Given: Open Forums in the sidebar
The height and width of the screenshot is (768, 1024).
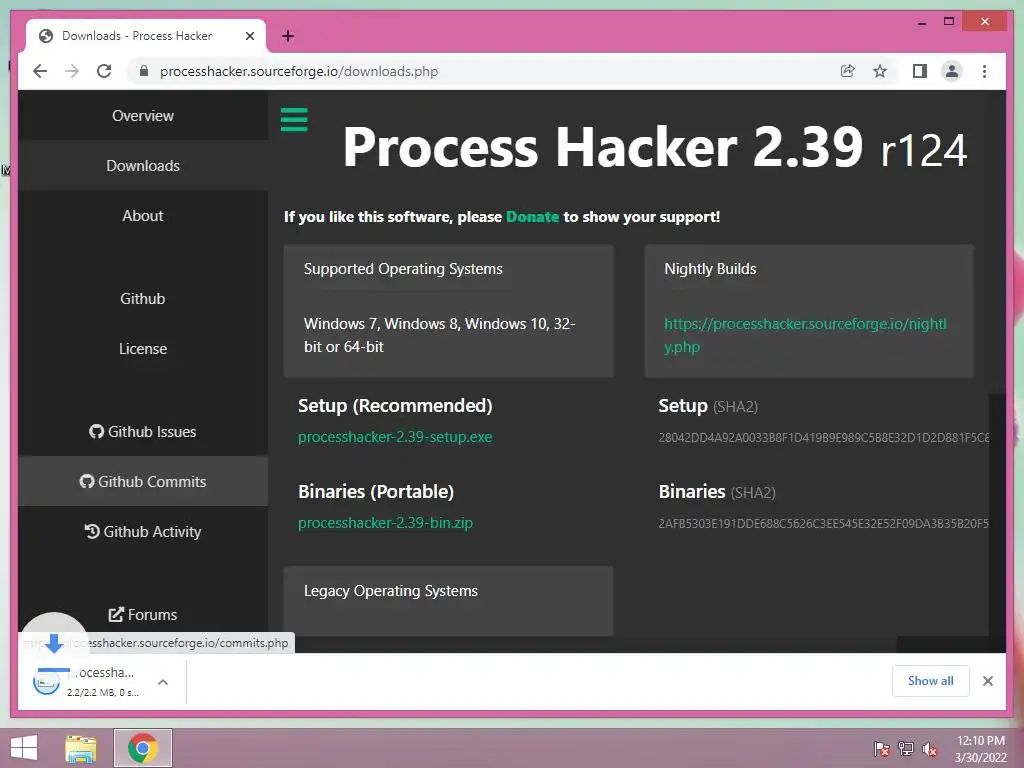Looking at the screenshot, I should (x=143, y=615).
